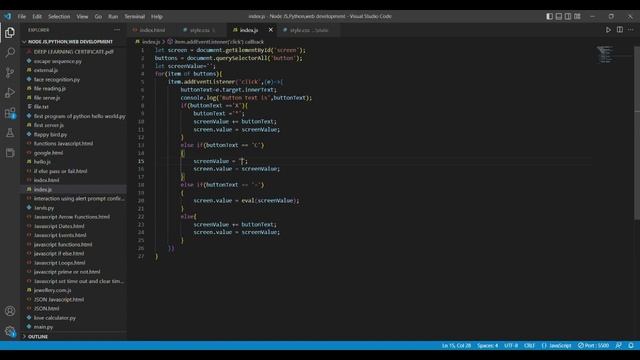This screenshot has width=640, height=360.
Task: Open the Edit menu
Action: coord(37,16)
